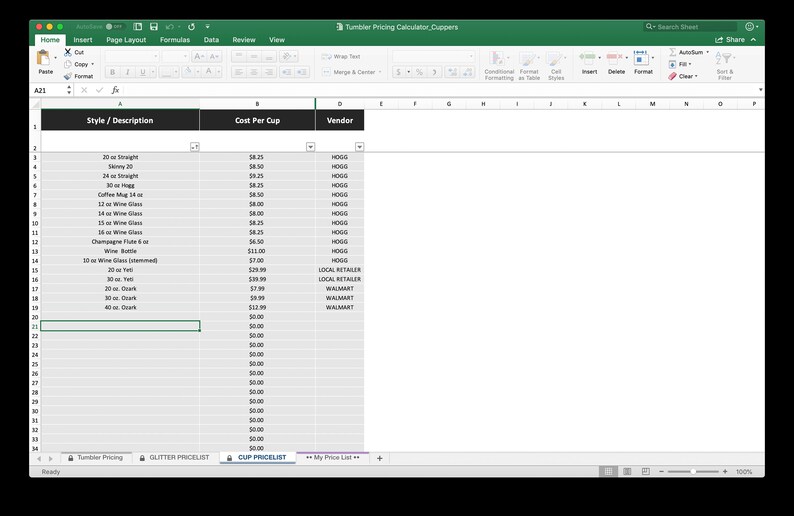Image resolution: width=794 pixels, height=516 pixels.
Task: Open the Cost Per Cup filter dropdown
Action: coord(310,147)
